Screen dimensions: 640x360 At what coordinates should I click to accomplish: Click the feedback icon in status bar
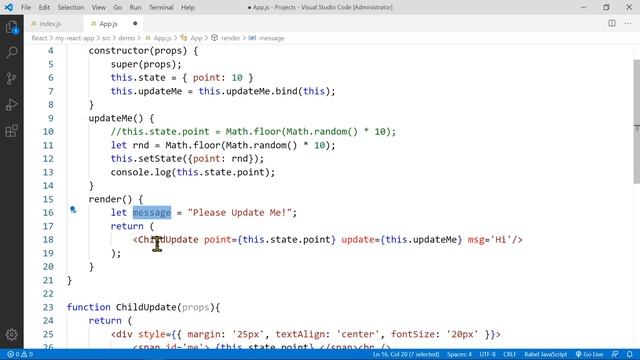click(x=615, y=354)
